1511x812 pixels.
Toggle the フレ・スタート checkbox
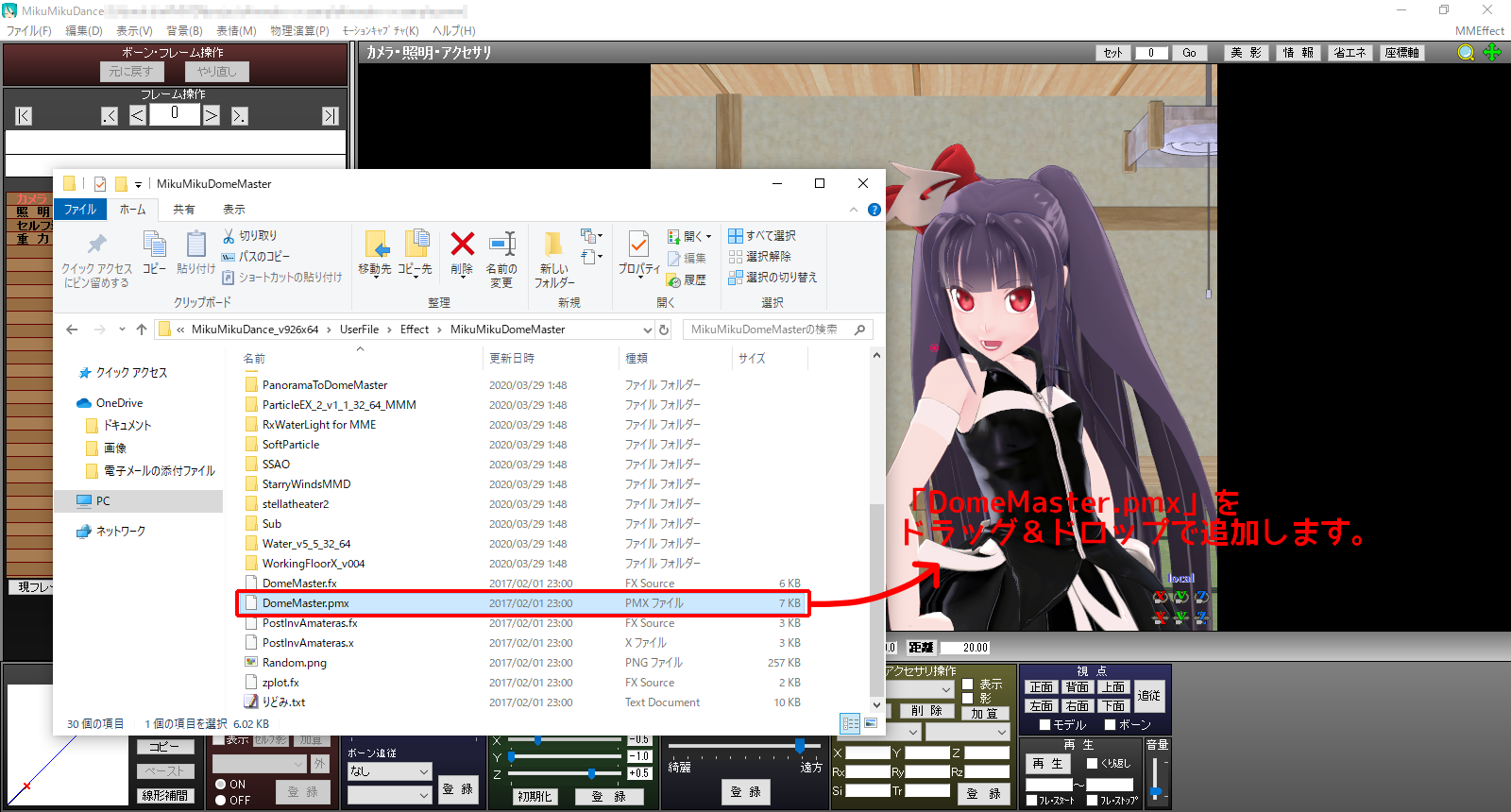(1032, 801)
